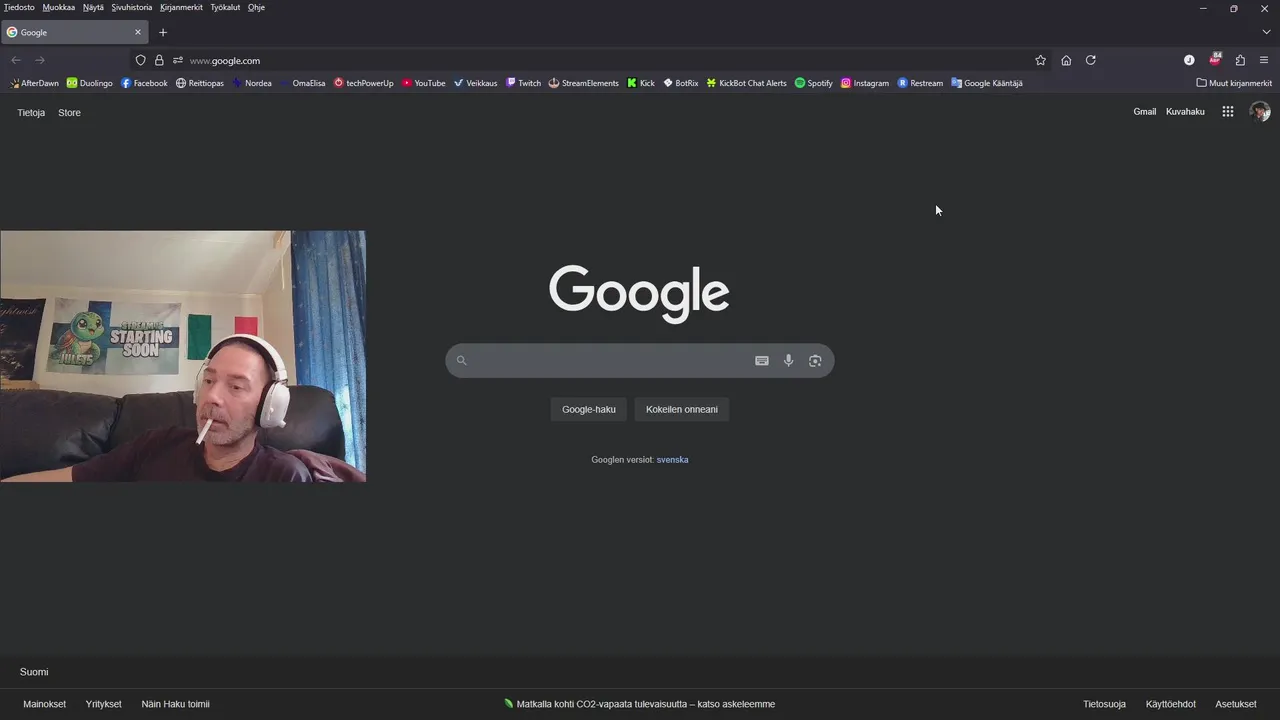Reload the page with the refresh icon
Screen dimensions: 1280x720
(1091, 60)
